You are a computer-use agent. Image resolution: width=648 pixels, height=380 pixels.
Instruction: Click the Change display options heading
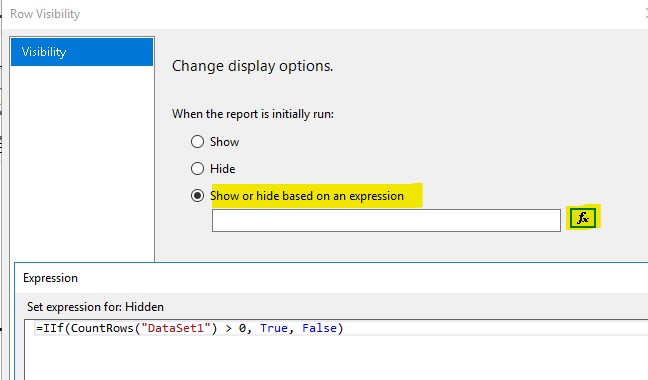(253, 66)
